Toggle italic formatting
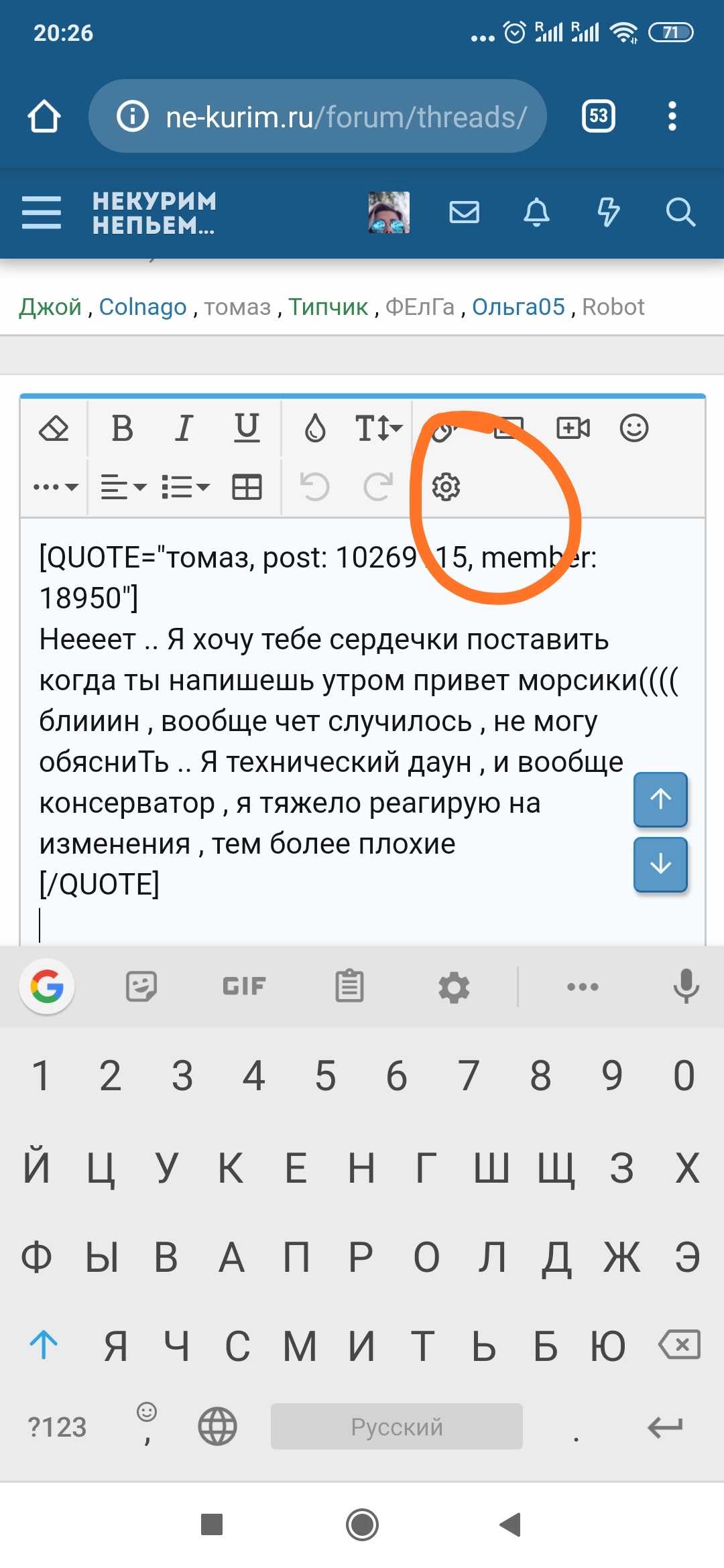This screenshot has height=1568, width=724. click(x=184, y=428)
